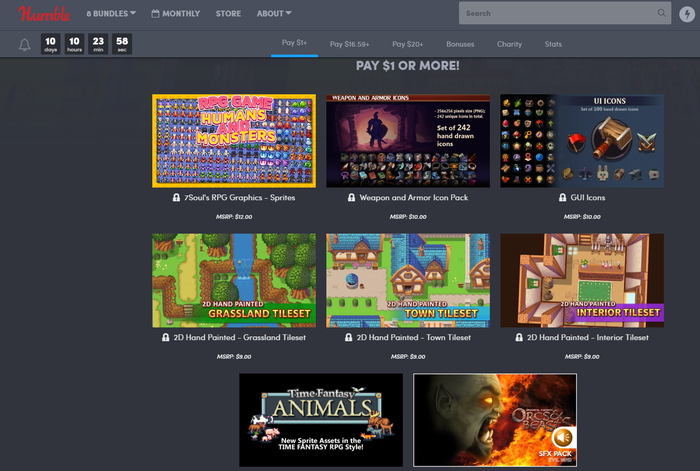The image size is (700, 471).
Task: Click into the Search field
Action: (555, 14)
